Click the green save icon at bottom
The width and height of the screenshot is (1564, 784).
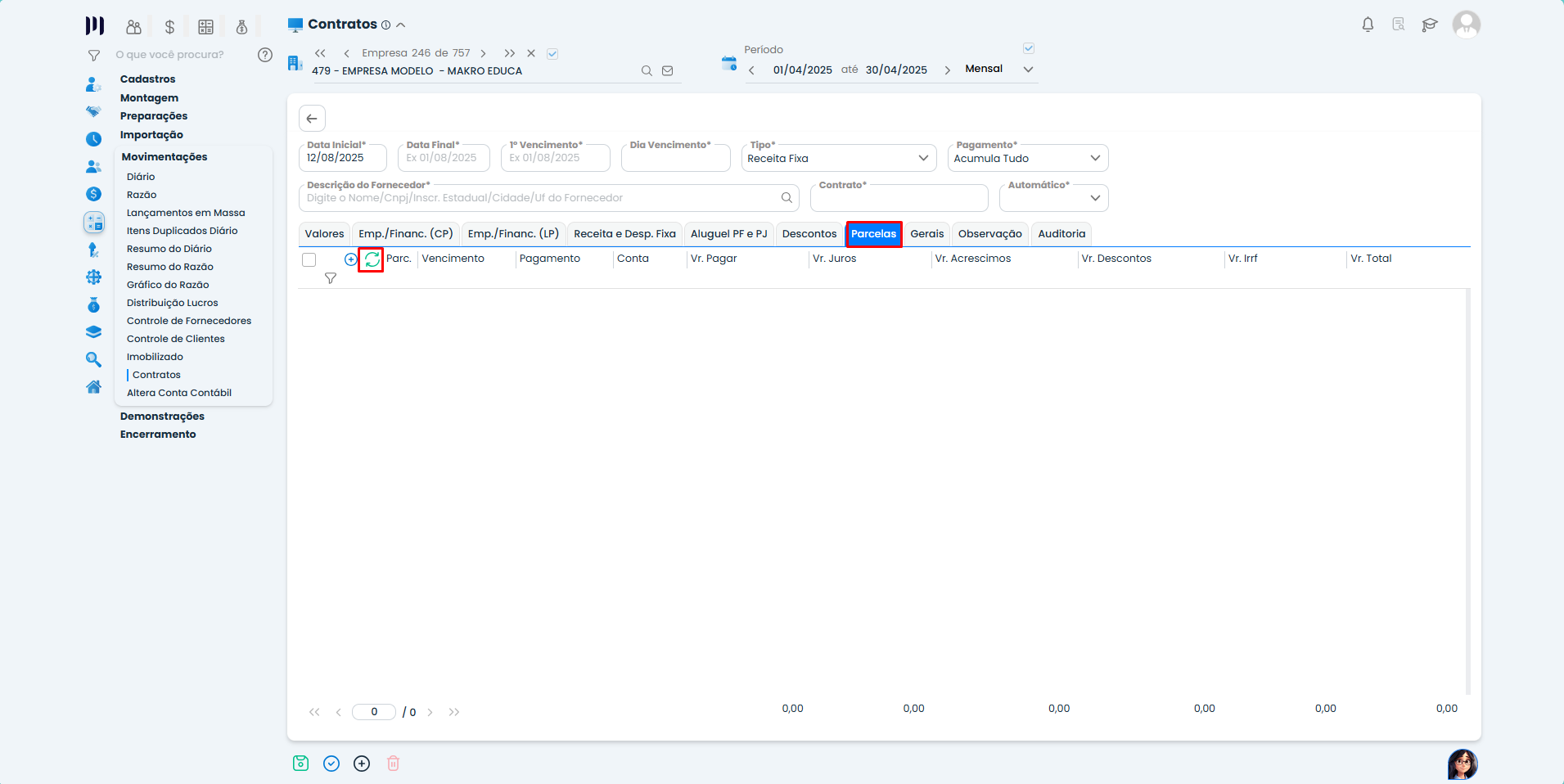tap(300, 764)
